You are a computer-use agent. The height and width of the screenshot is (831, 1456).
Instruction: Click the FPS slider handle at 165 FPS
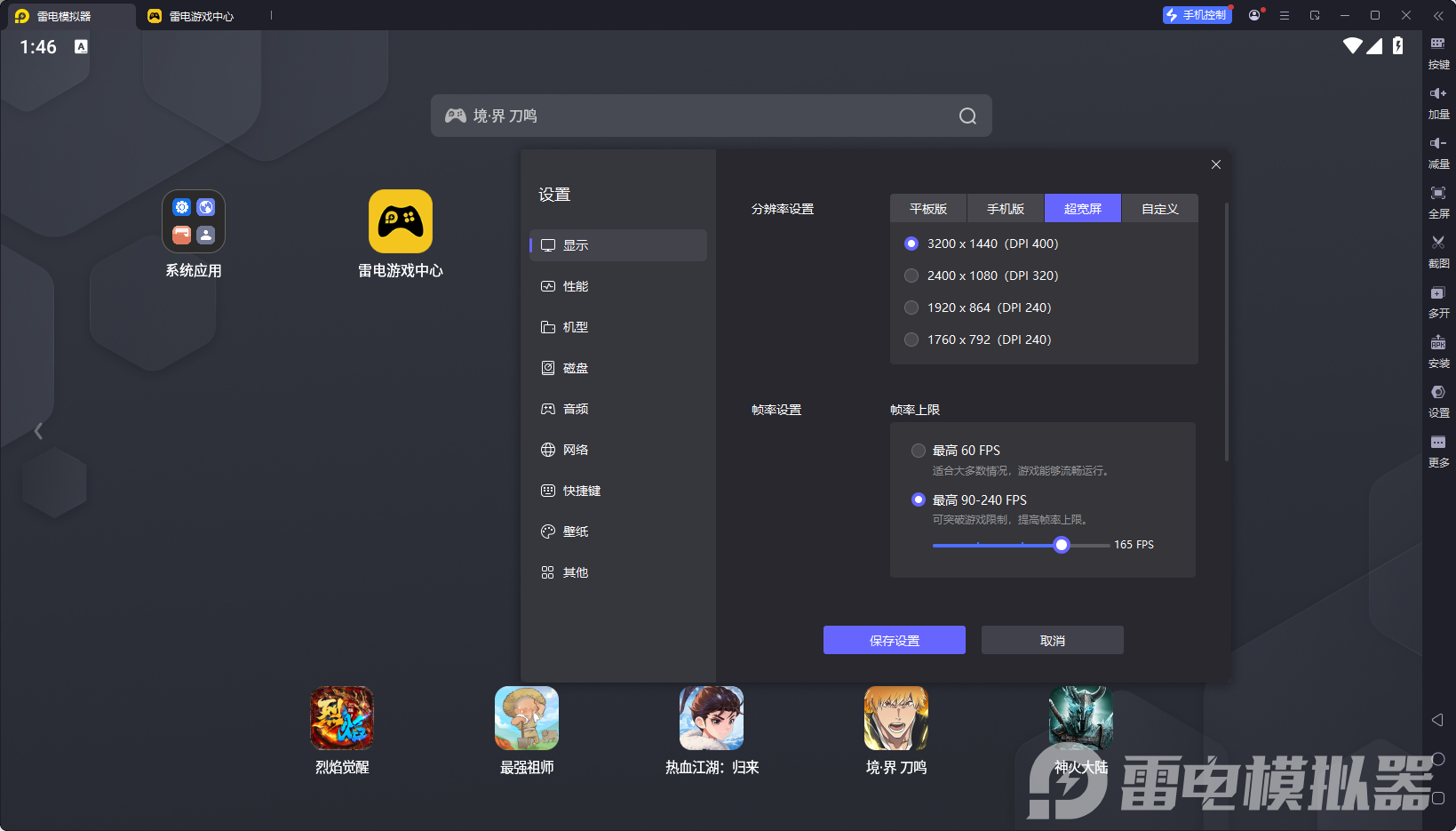pos(1062,545)
